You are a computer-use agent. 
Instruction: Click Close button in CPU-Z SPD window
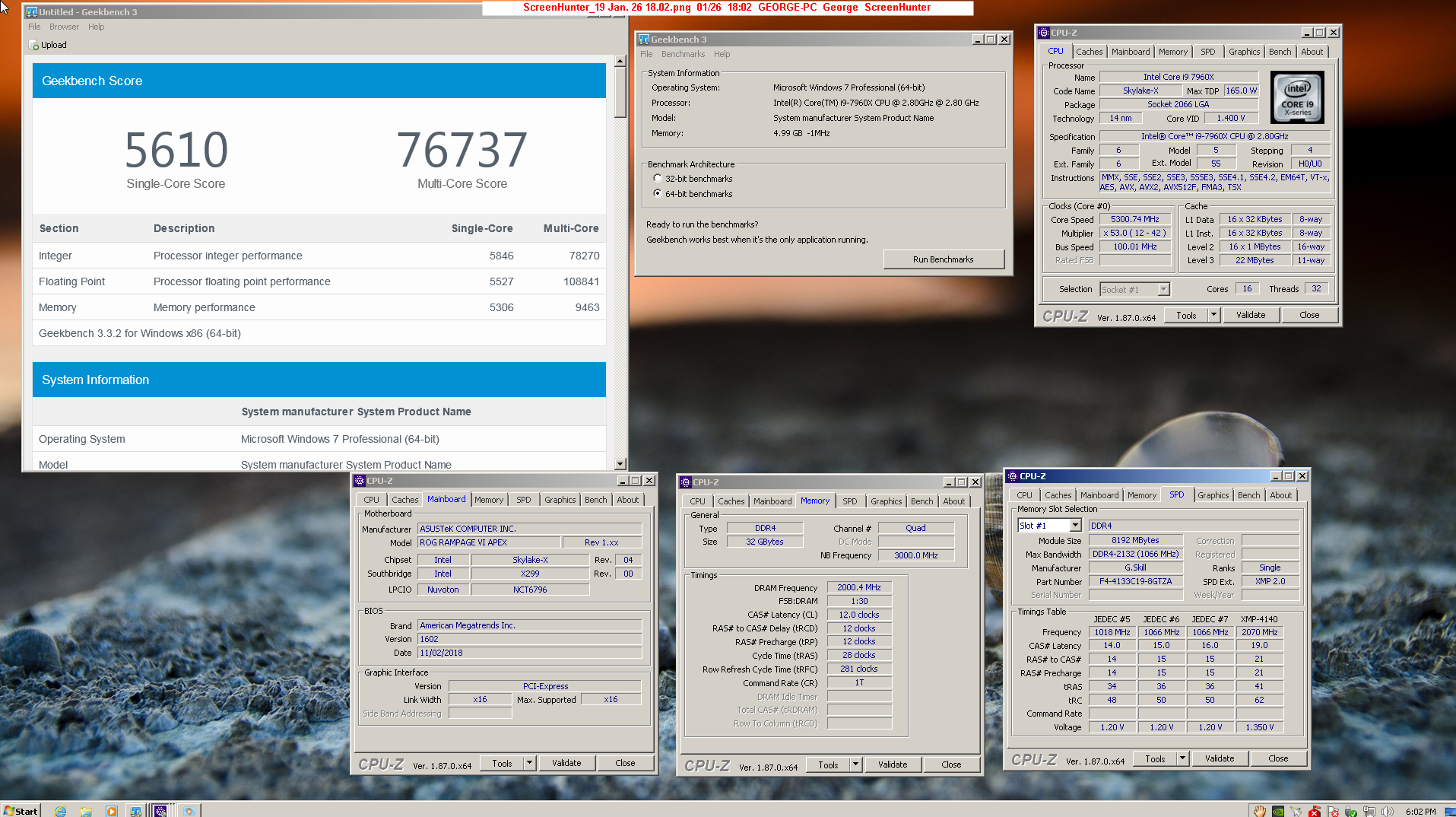coord(1278,758)
